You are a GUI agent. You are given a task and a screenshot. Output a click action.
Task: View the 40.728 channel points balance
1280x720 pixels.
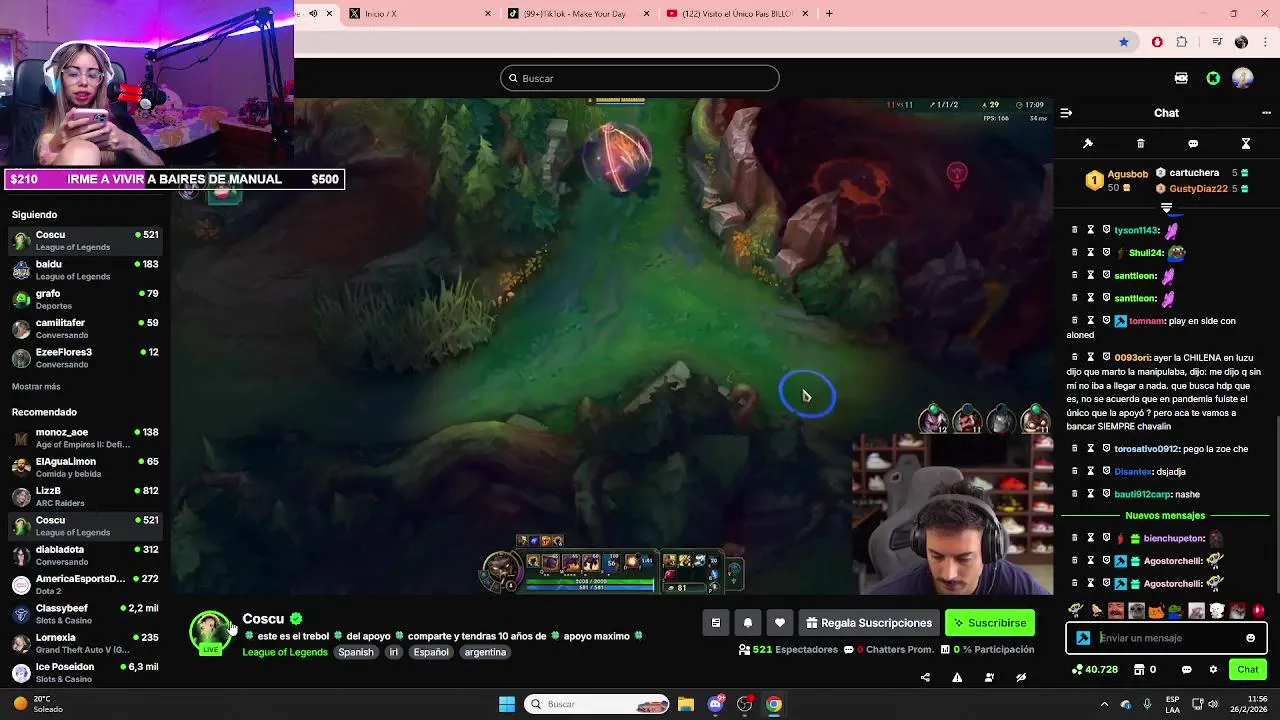(x=1095, y=670)
